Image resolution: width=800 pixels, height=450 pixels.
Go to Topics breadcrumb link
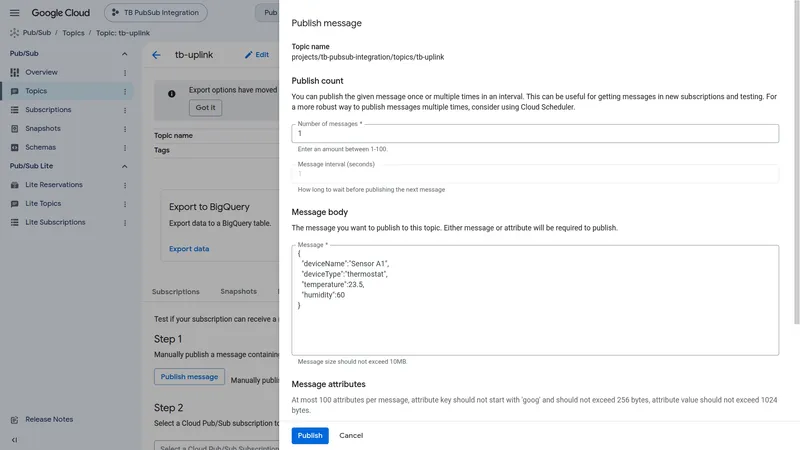(x=73, y=33)
